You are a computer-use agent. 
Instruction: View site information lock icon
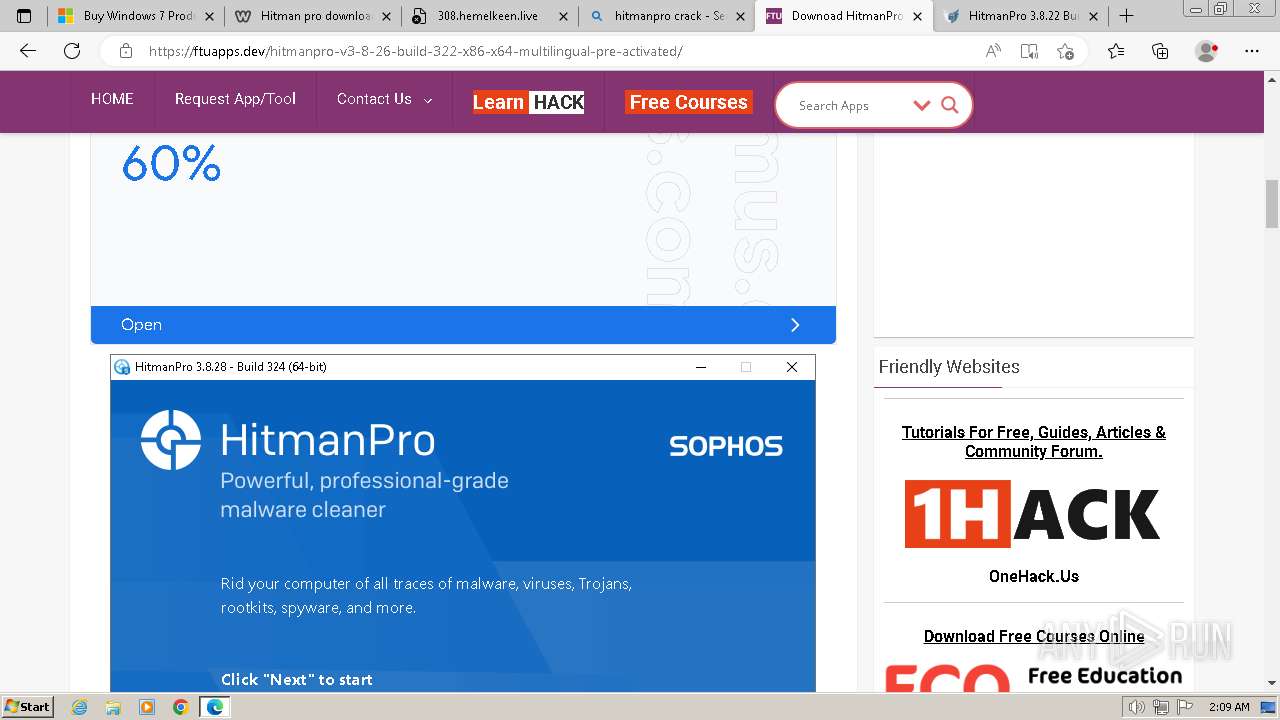pyautogui.click(x=126, y=51)
